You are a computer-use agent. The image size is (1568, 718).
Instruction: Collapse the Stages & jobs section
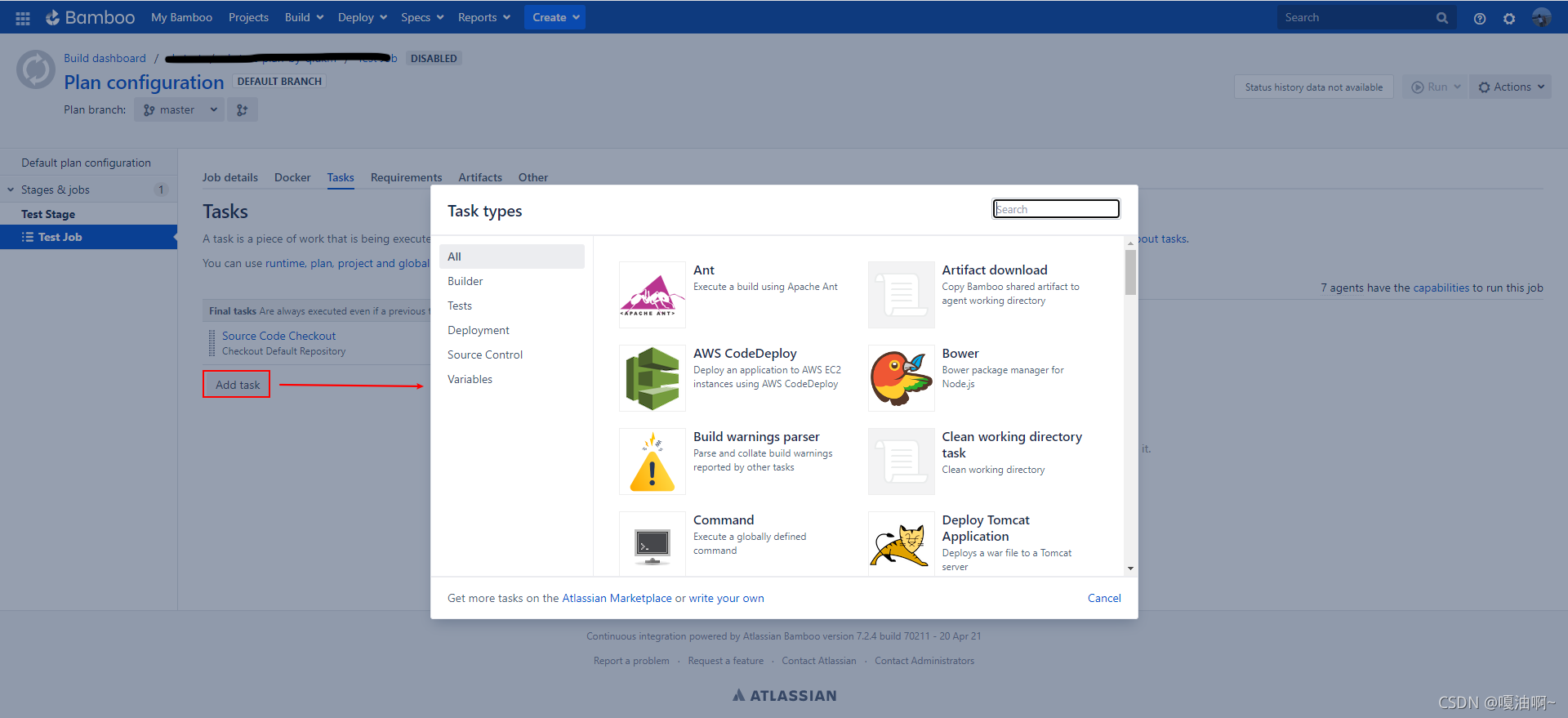(x=11, y=190)
